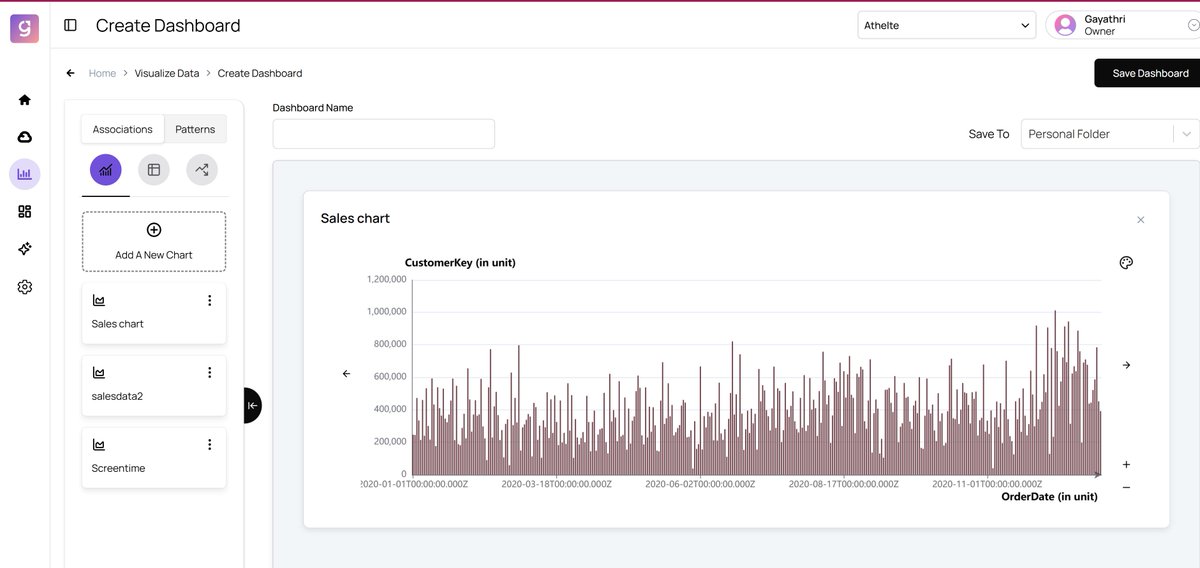Click the user avatar icon
Image resolution: width=1200 pixels, height=568 pixels.
(x=1065, y=25)
